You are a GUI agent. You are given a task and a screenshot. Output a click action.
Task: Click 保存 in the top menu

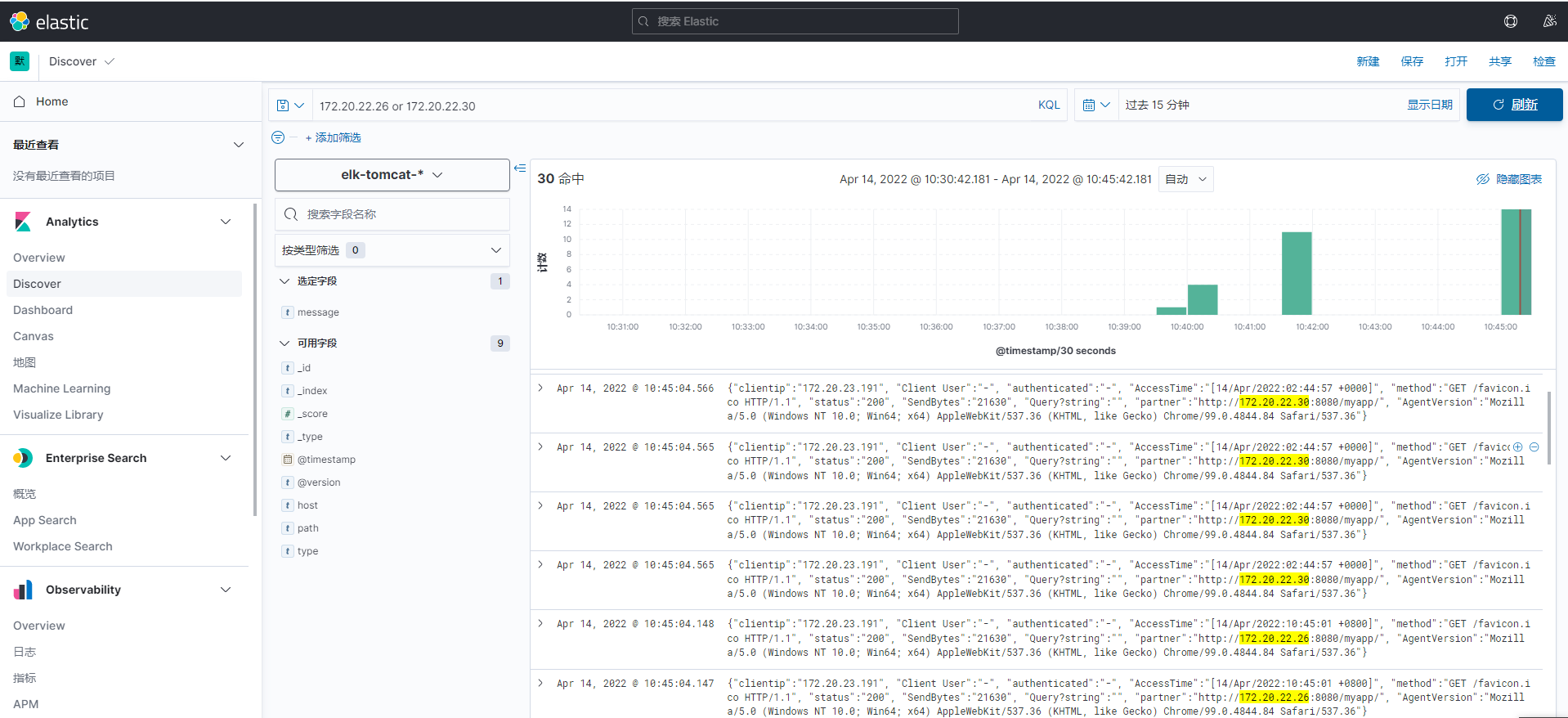click(1412, 61)
